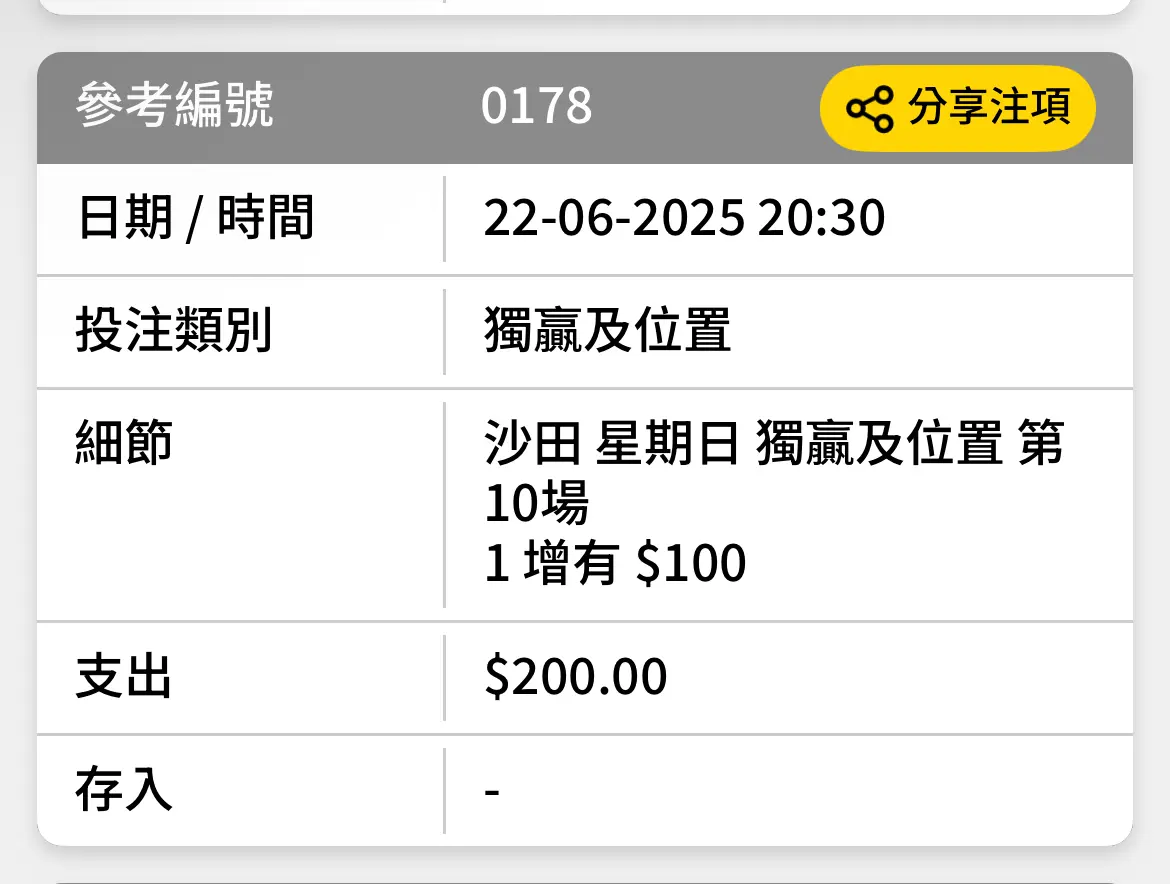The width and height of the screenshot is (1170, 884).
Task: Select the 1 增有 $100 selection line
Action: (615, 562)
